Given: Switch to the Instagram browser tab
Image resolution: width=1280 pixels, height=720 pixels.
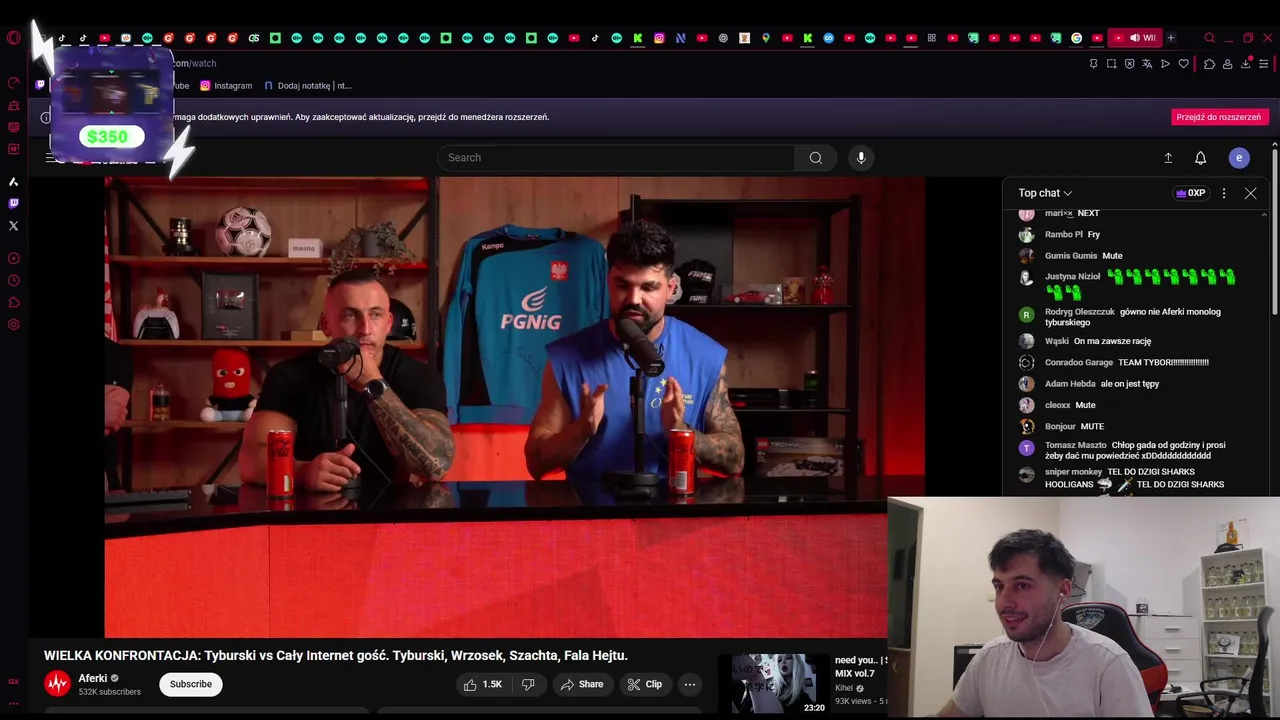Looking at the screenshot, I should tap(659, 38).
